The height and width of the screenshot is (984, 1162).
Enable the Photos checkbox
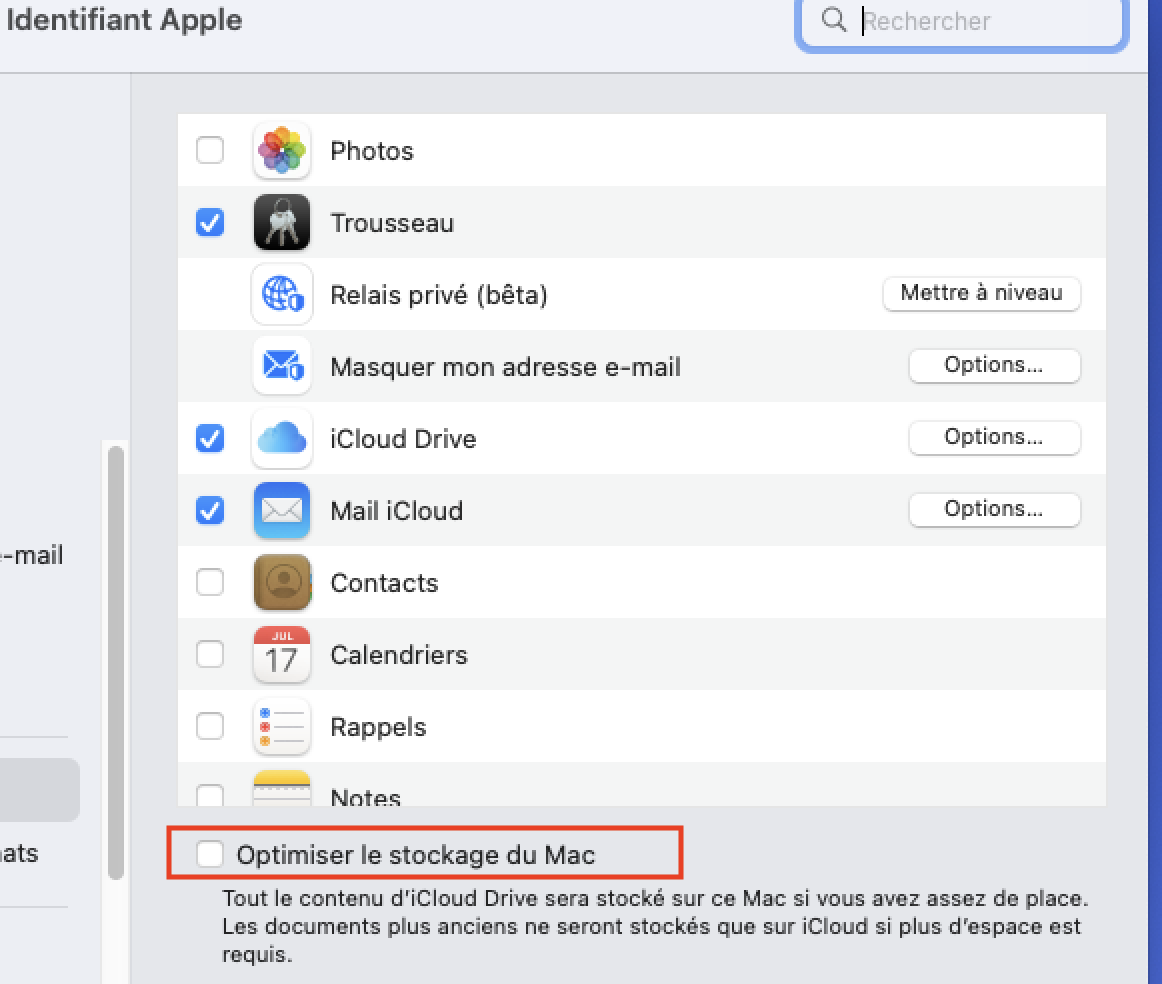click(210, 150)
